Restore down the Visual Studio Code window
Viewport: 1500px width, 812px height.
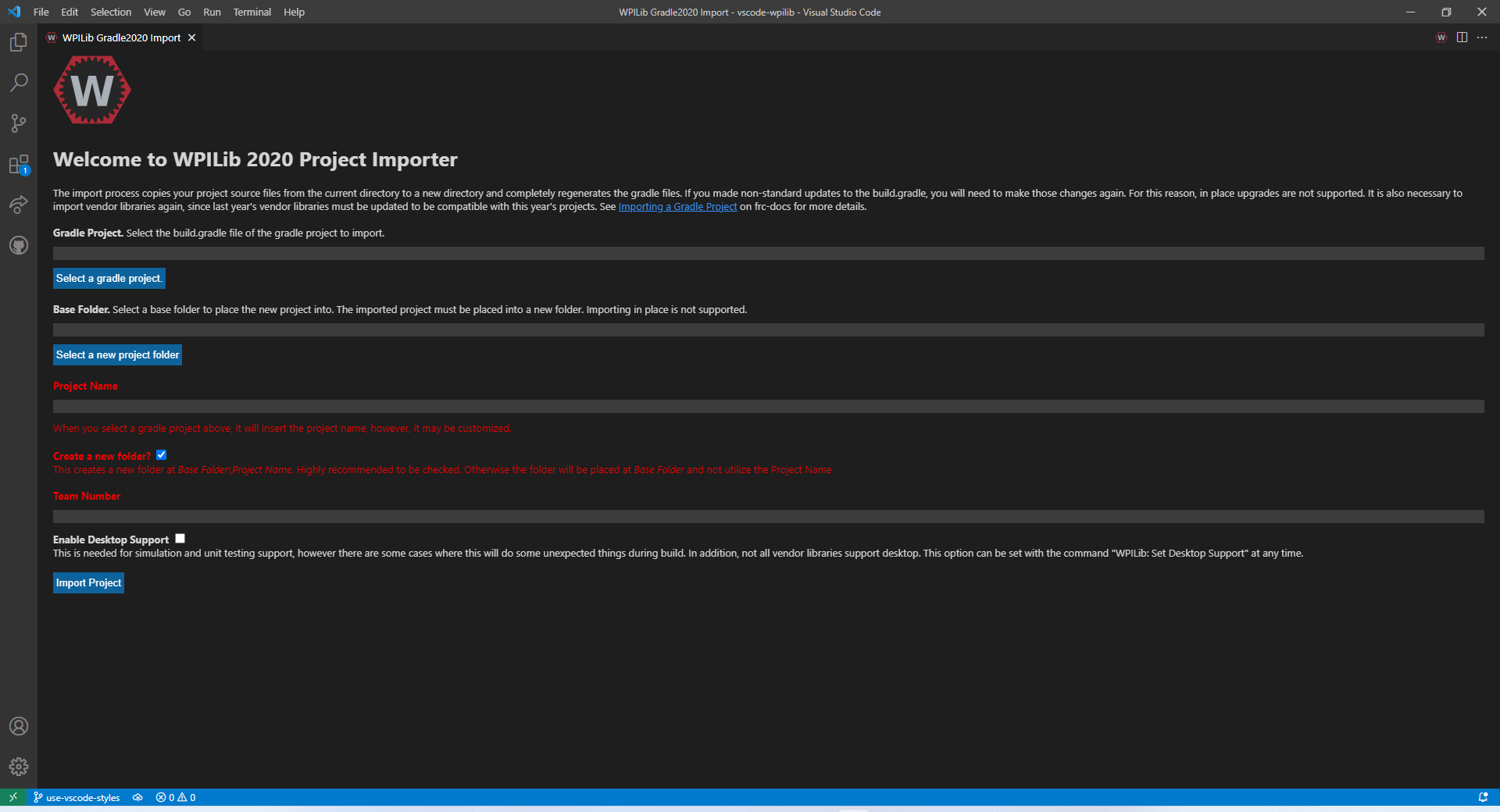tap(1446, 12)
